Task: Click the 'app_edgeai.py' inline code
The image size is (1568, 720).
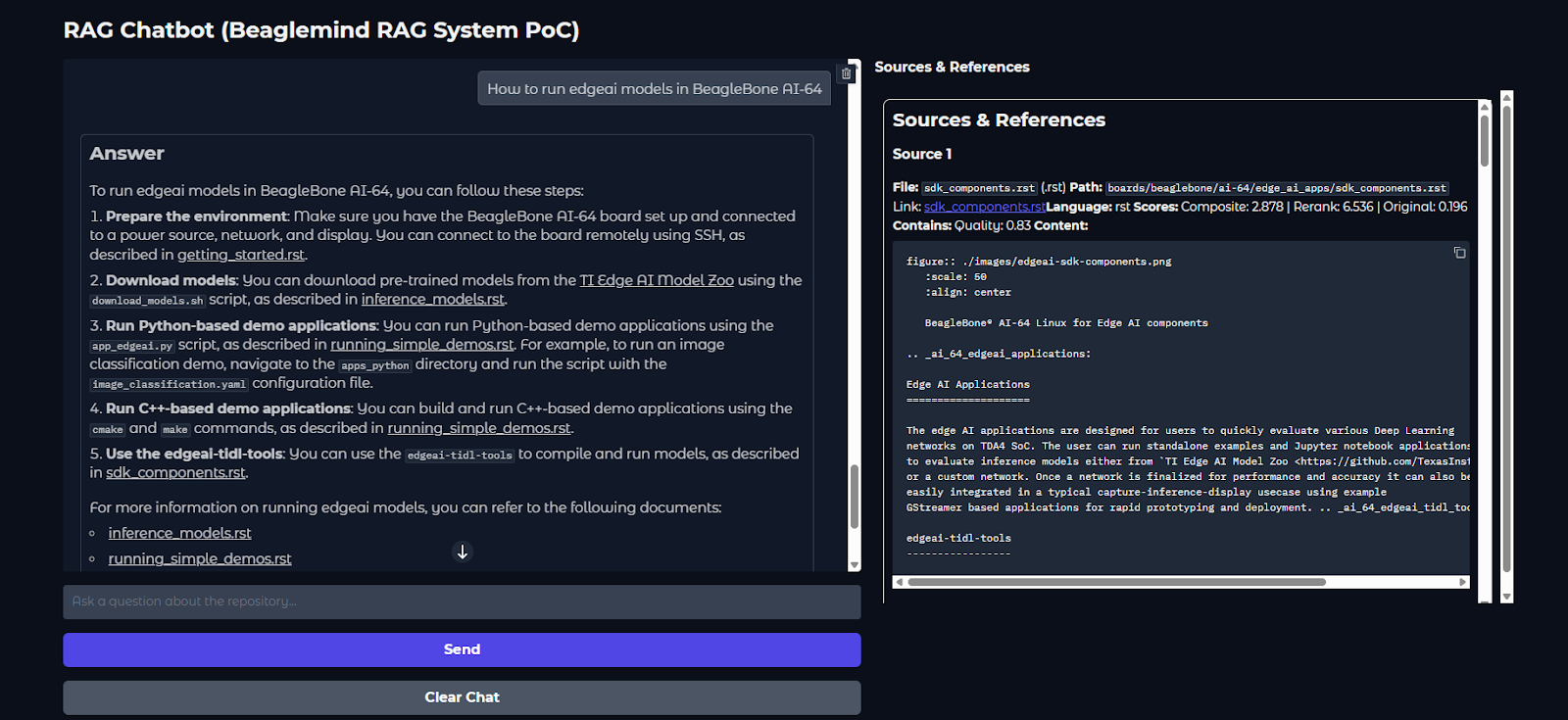Action: click(x=132, y=346)
